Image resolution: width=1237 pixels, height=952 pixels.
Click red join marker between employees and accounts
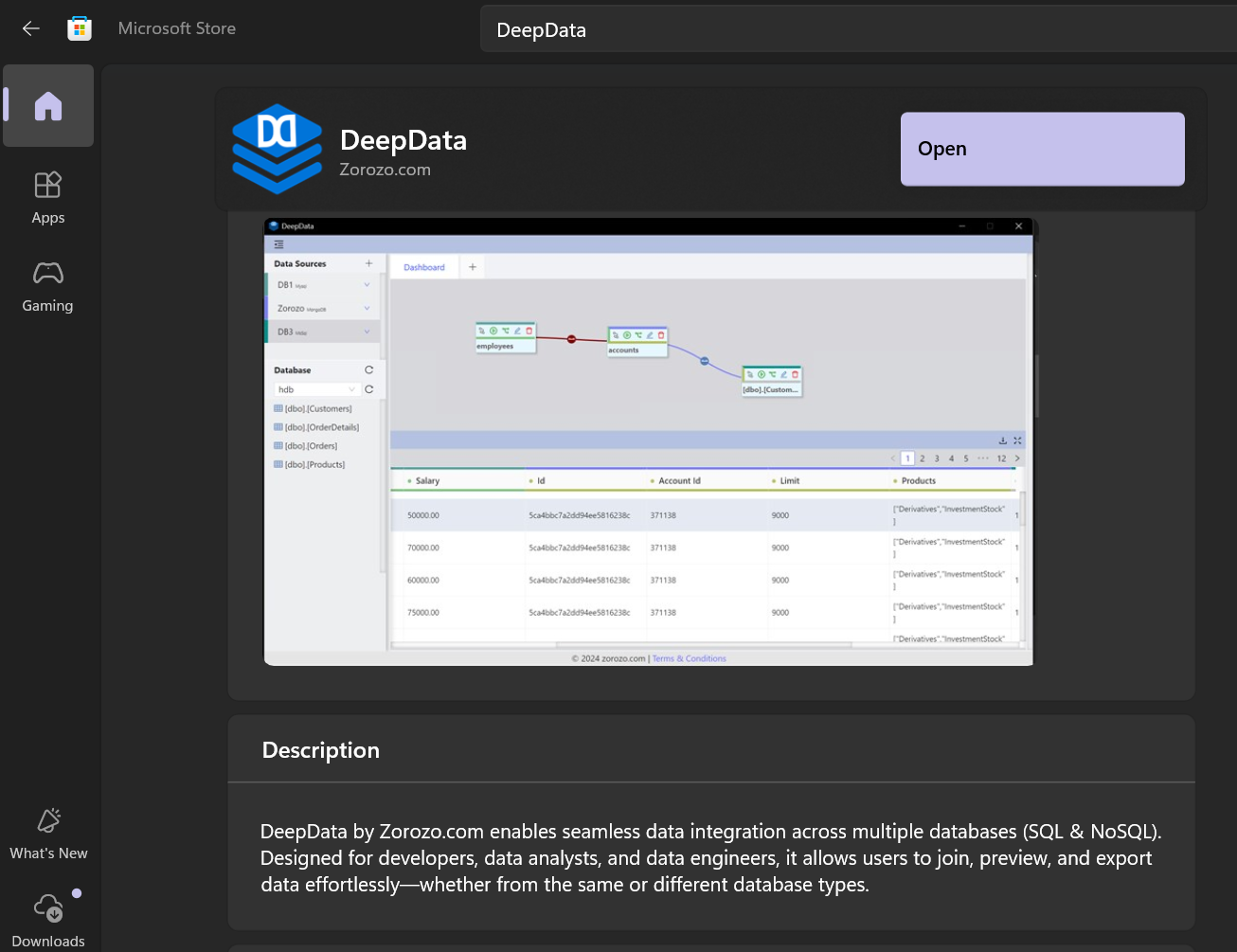(x=571, y=339)
